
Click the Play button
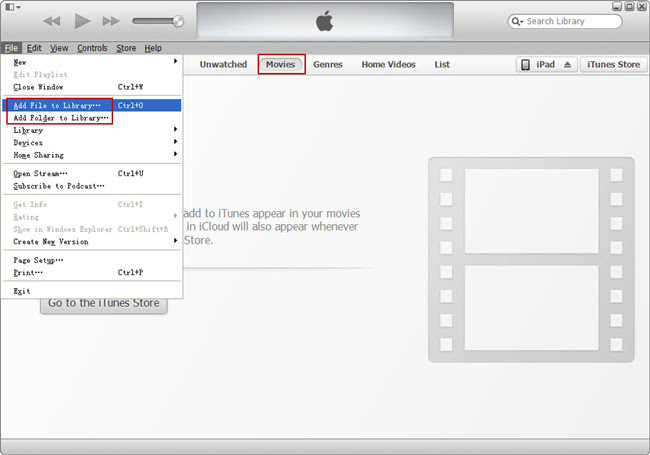click(x=82, y=21)
